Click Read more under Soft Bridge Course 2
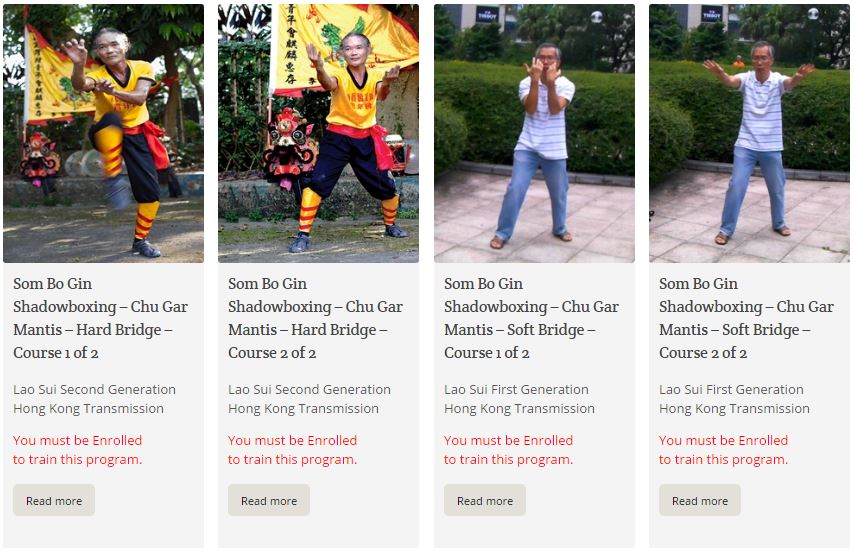 click(x=700, y=500)
